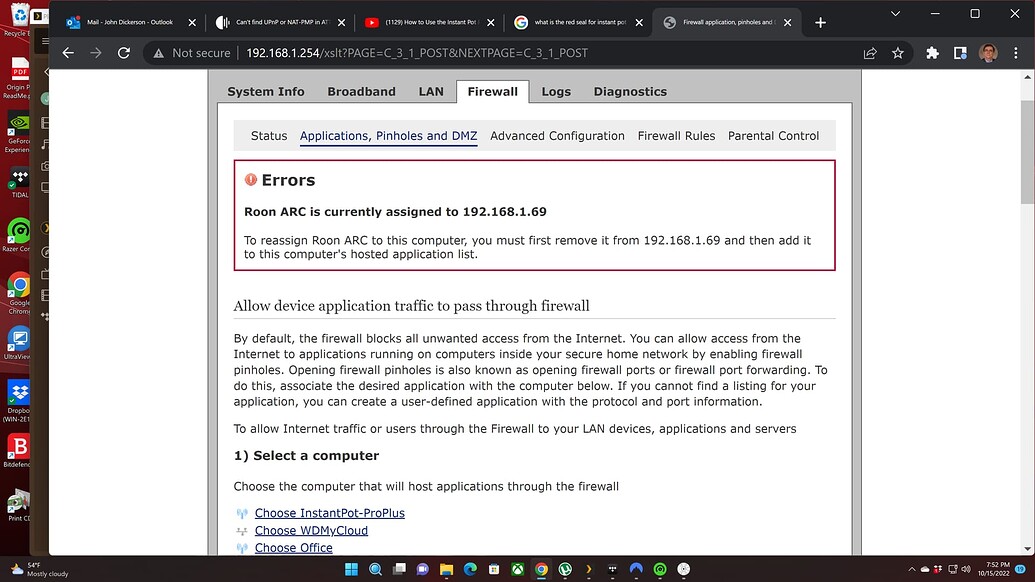
Task: Open Chrome side panel icon
Action: 960,53
